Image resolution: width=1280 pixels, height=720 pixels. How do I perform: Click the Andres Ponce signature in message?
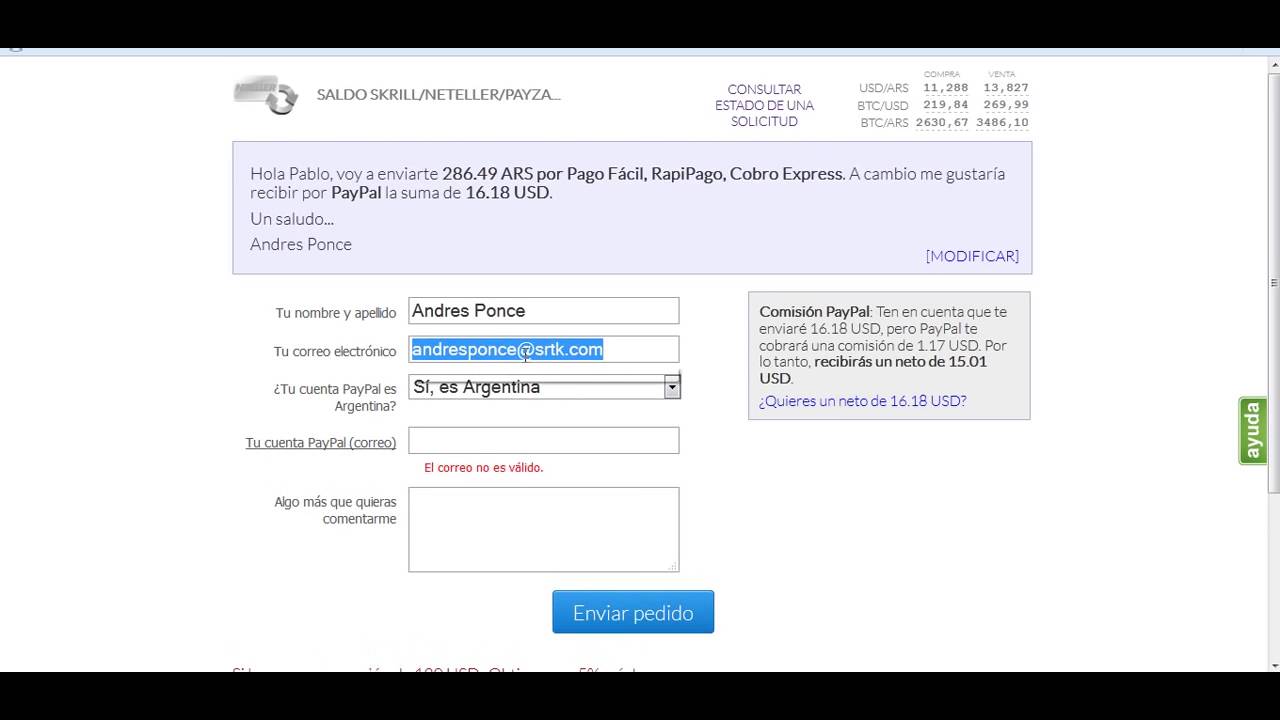point(301,244)
